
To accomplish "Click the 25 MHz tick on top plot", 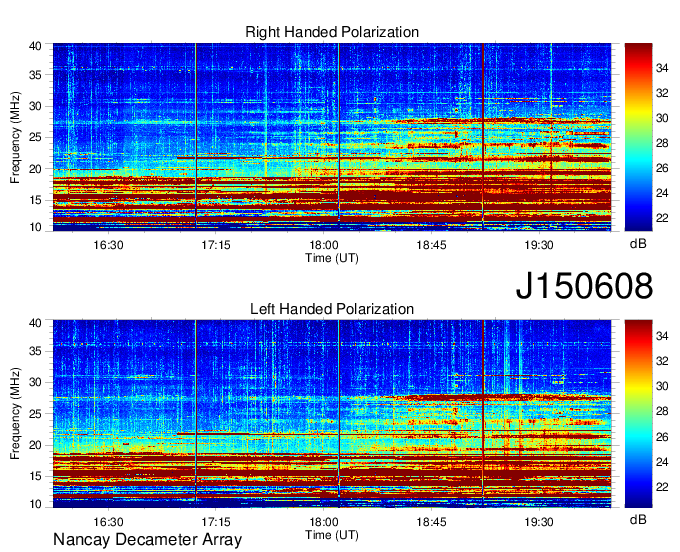I will click(35, 137).
